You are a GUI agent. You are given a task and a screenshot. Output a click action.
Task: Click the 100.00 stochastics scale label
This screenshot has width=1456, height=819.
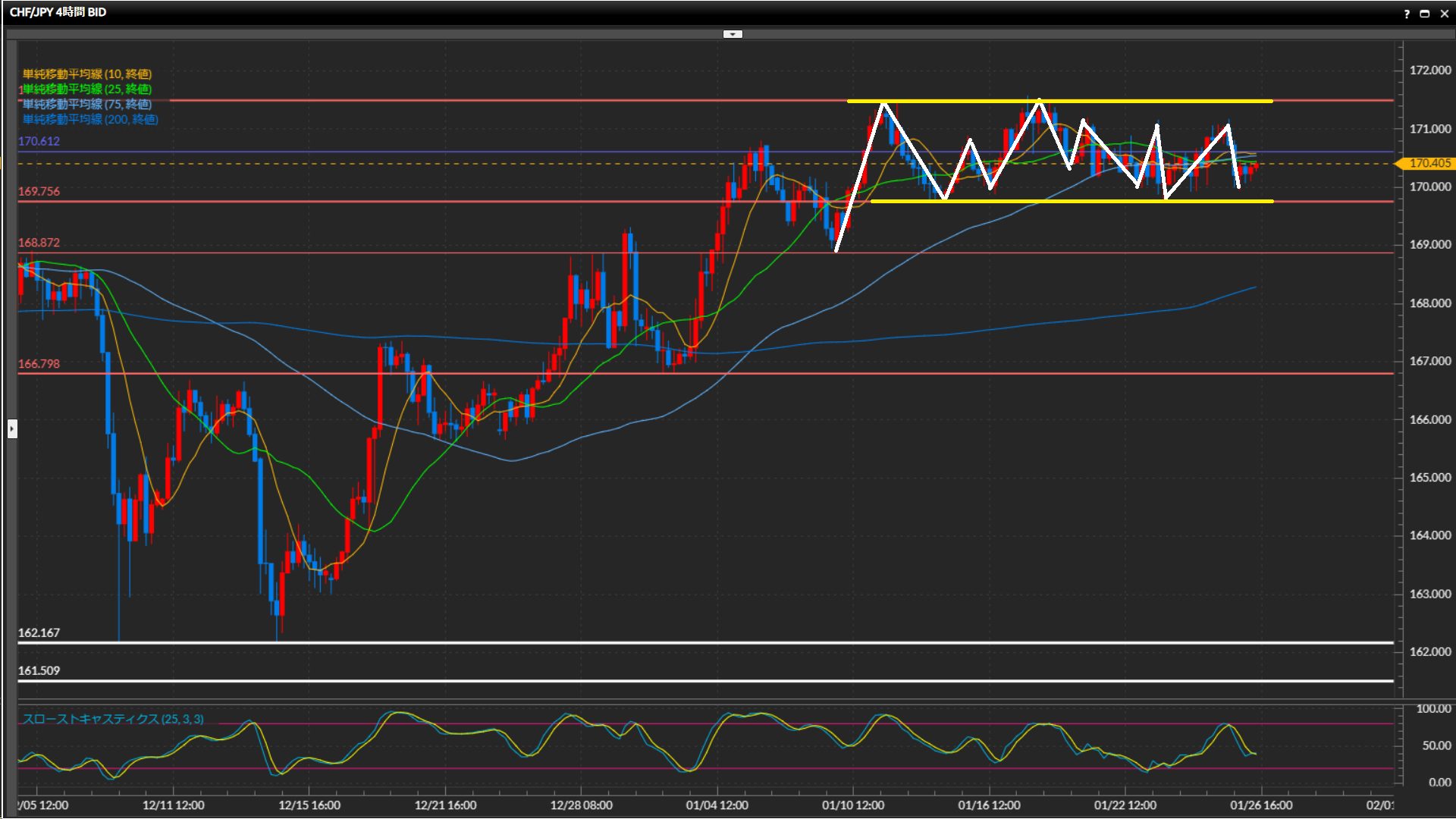(1433, 709)
